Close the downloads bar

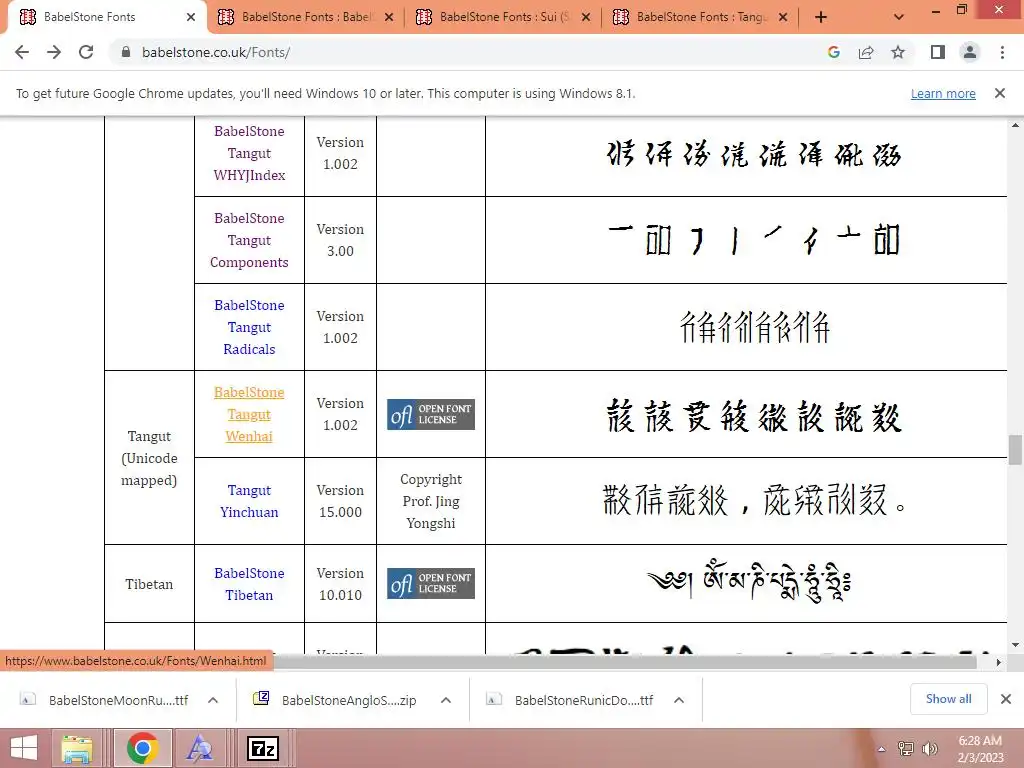coord(1006,699)
